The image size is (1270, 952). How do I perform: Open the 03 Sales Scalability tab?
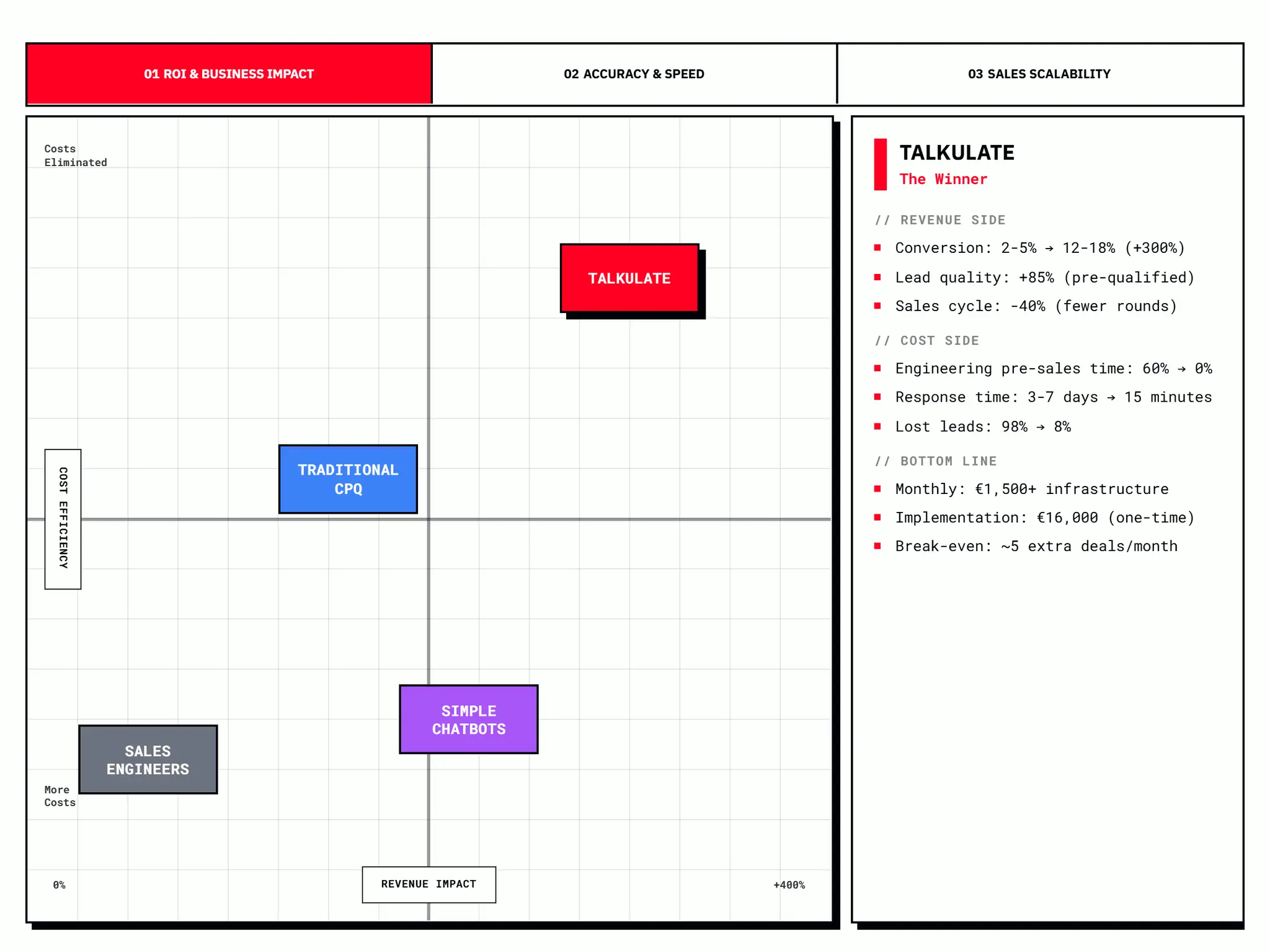pyautogui.click(x=1039, y=74)
